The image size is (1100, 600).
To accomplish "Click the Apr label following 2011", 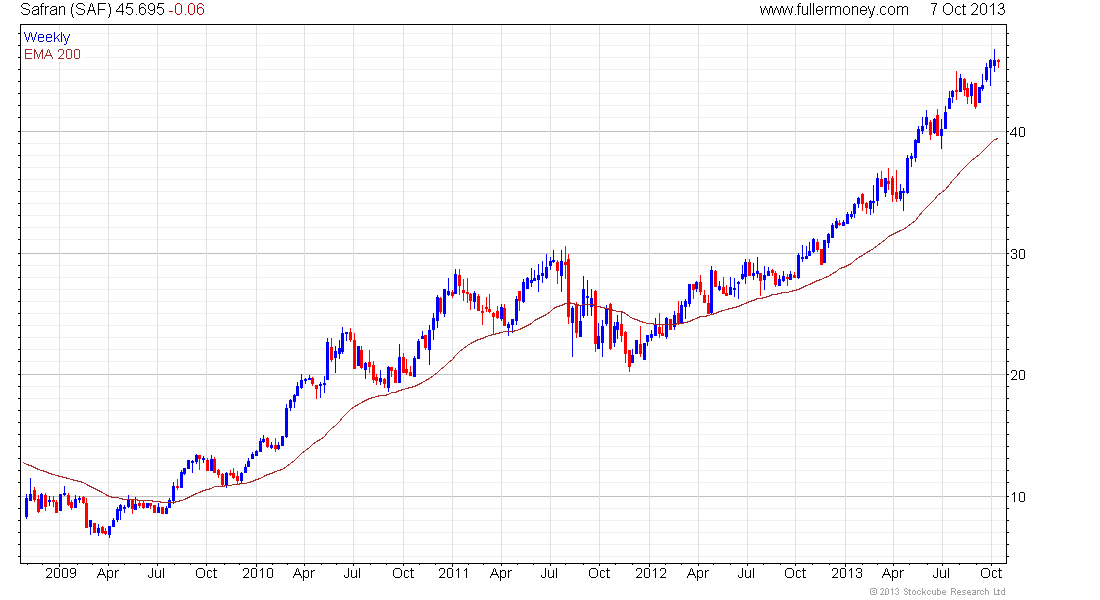I will tap(501, 573).
